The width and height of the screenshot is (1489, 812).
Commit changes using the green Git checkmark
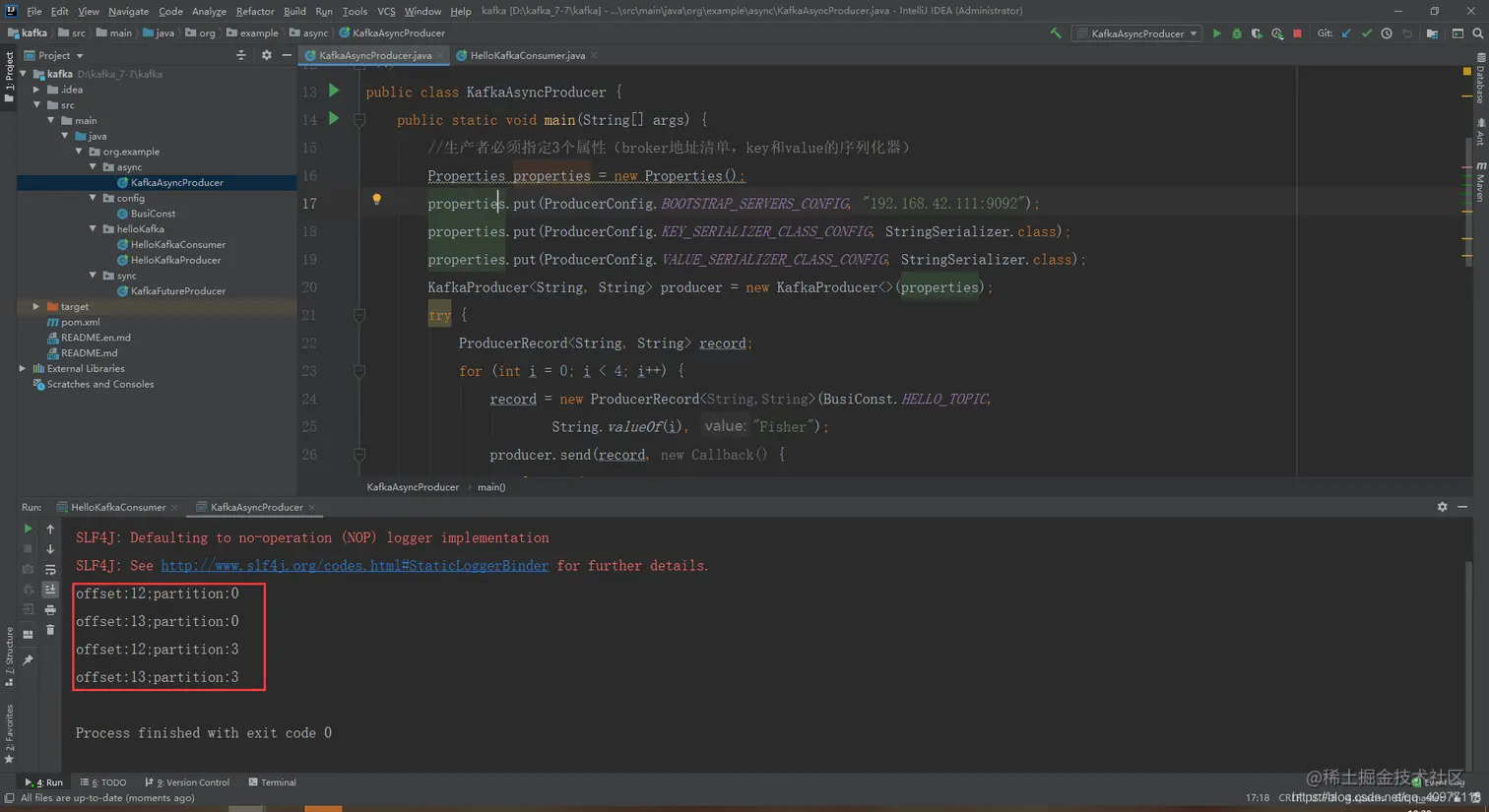point(1367,33)
